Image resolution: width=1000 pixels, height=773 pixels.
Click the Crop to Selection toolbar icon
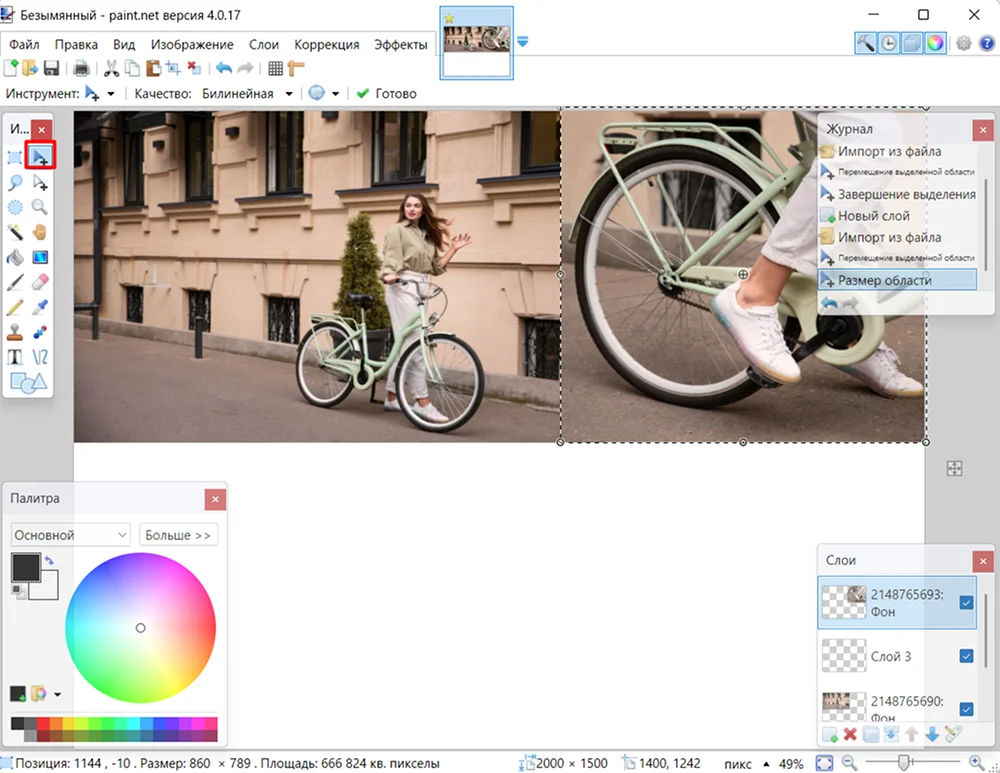point(173,68)
